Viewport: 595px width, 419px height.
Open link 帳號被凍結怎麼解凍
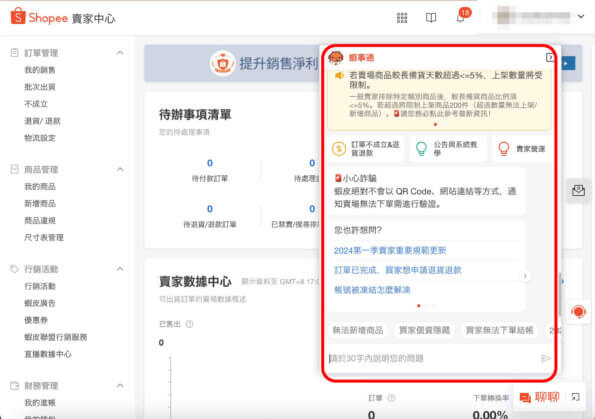coord(372,290)
